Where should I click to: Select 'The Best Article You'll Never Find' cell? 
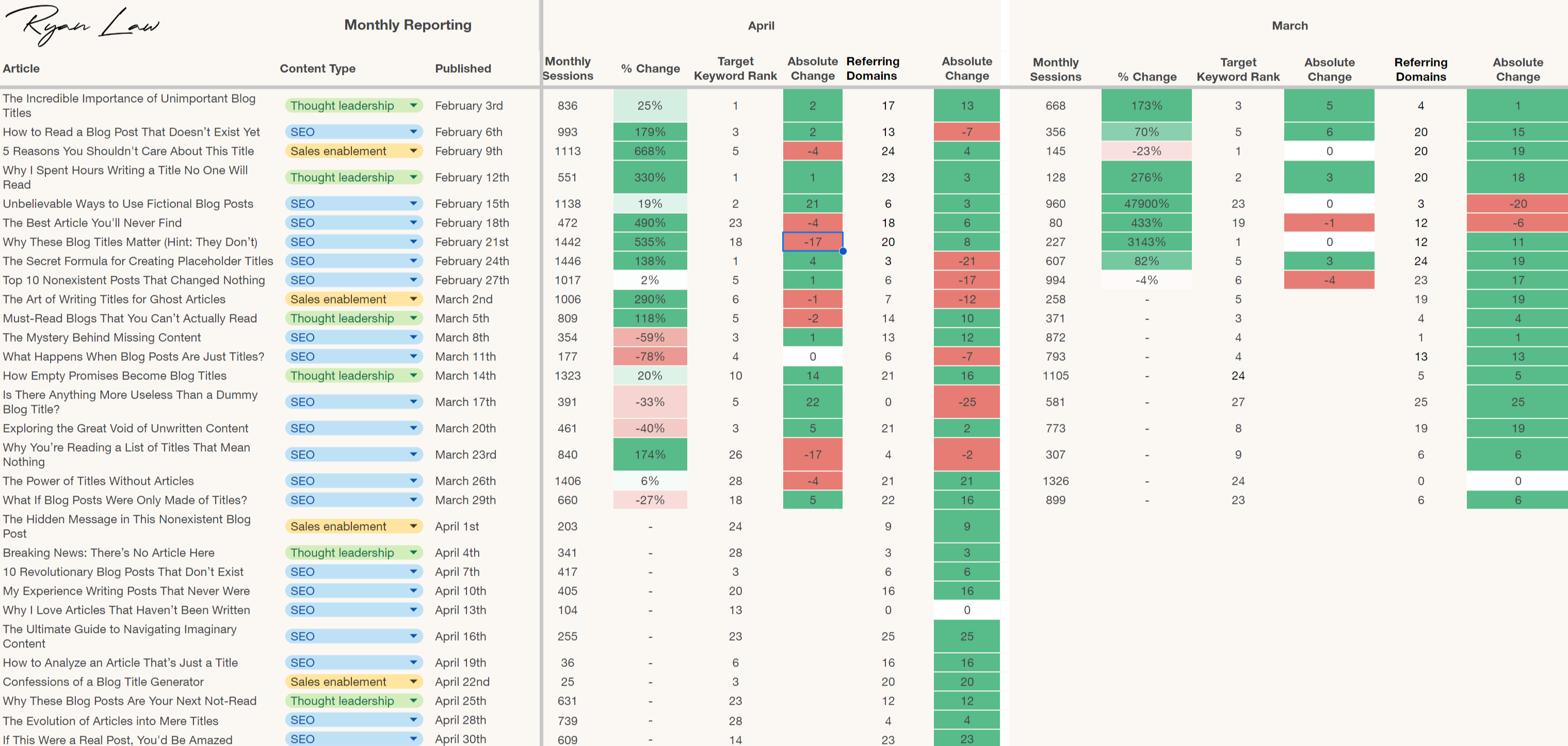92,223
